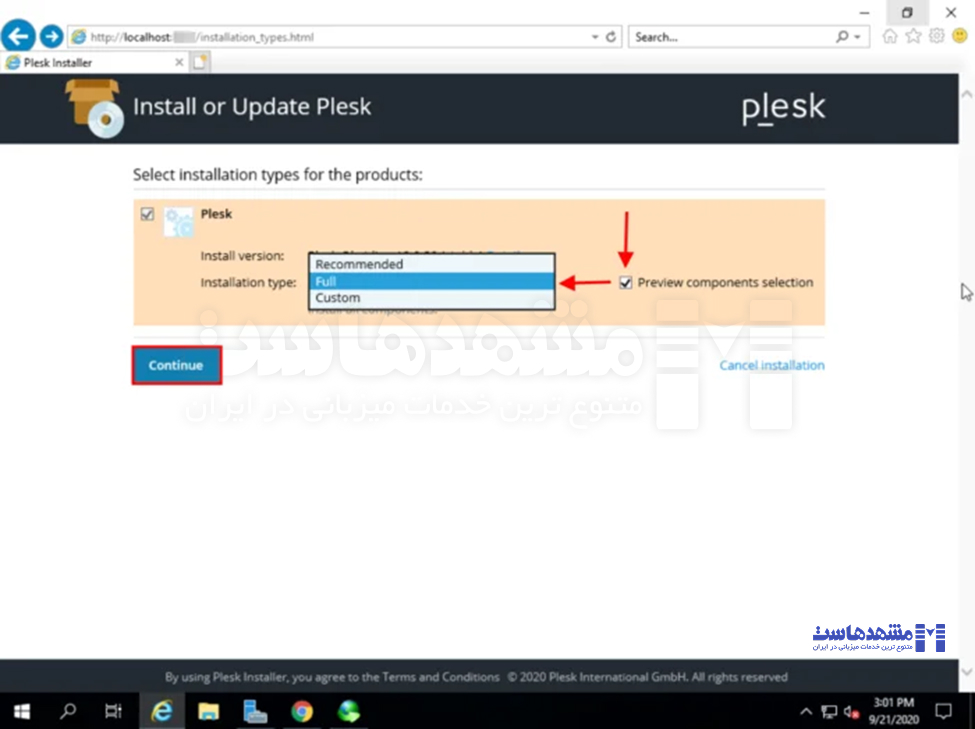This screenshot has height=729, width=975.
Task: Toggle Preview components selection checkbox
Action: tap(626, 282)
